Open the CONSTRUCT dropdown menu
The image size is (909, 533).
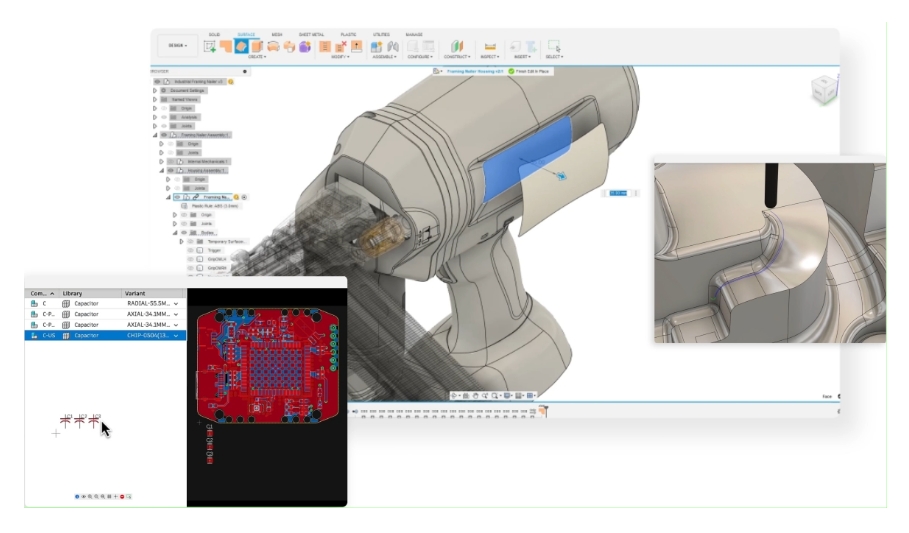[x=457, y=57]
